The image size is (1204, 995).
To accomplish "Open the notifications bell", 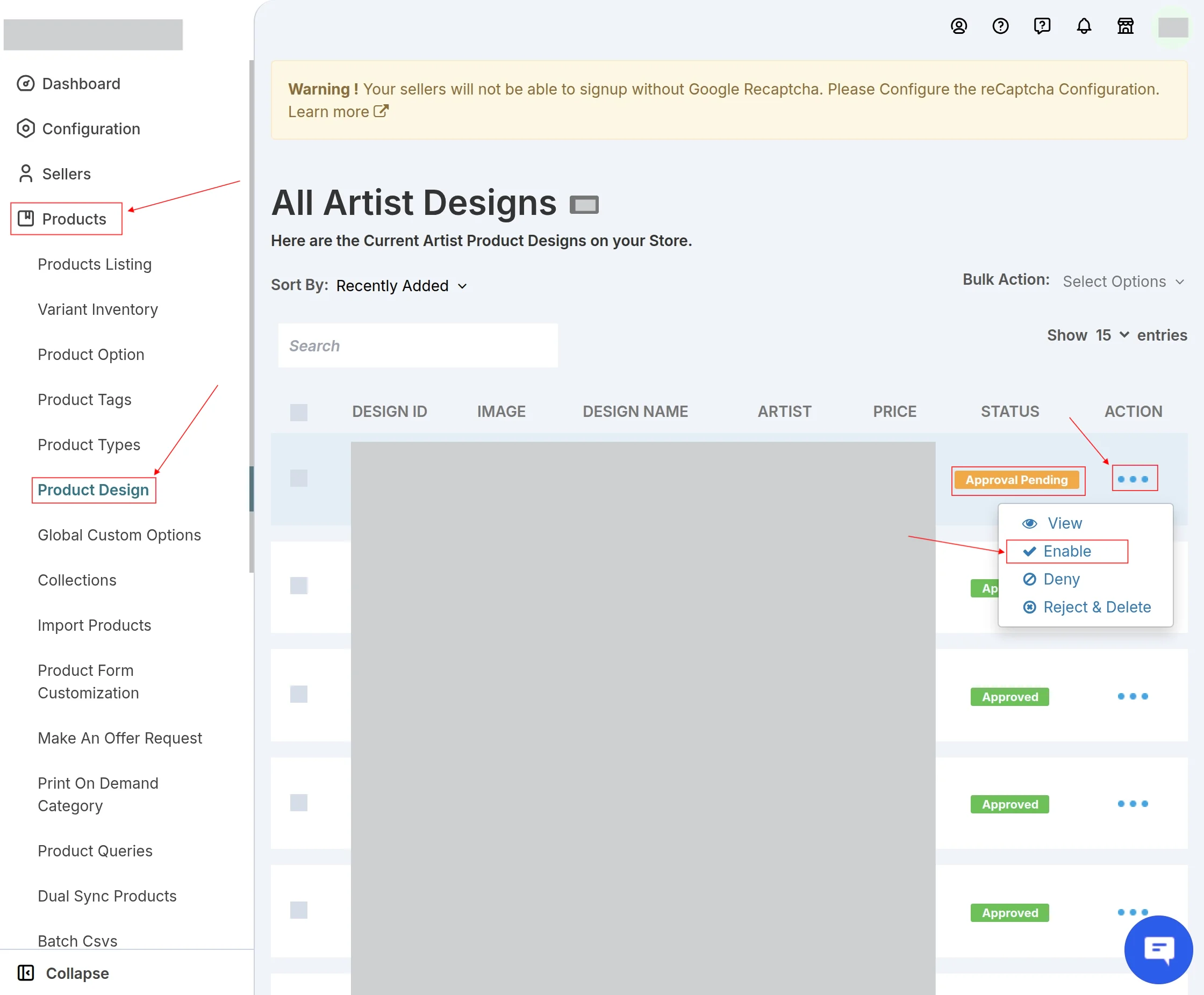I will point(1084,26).
